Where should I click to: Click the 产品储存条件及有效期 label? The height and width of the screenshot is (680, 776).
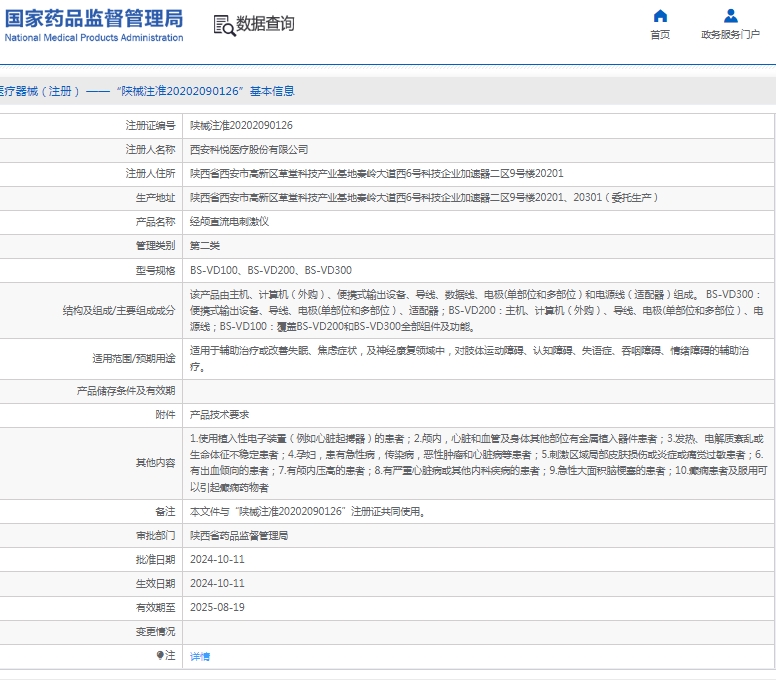point(126,391)
